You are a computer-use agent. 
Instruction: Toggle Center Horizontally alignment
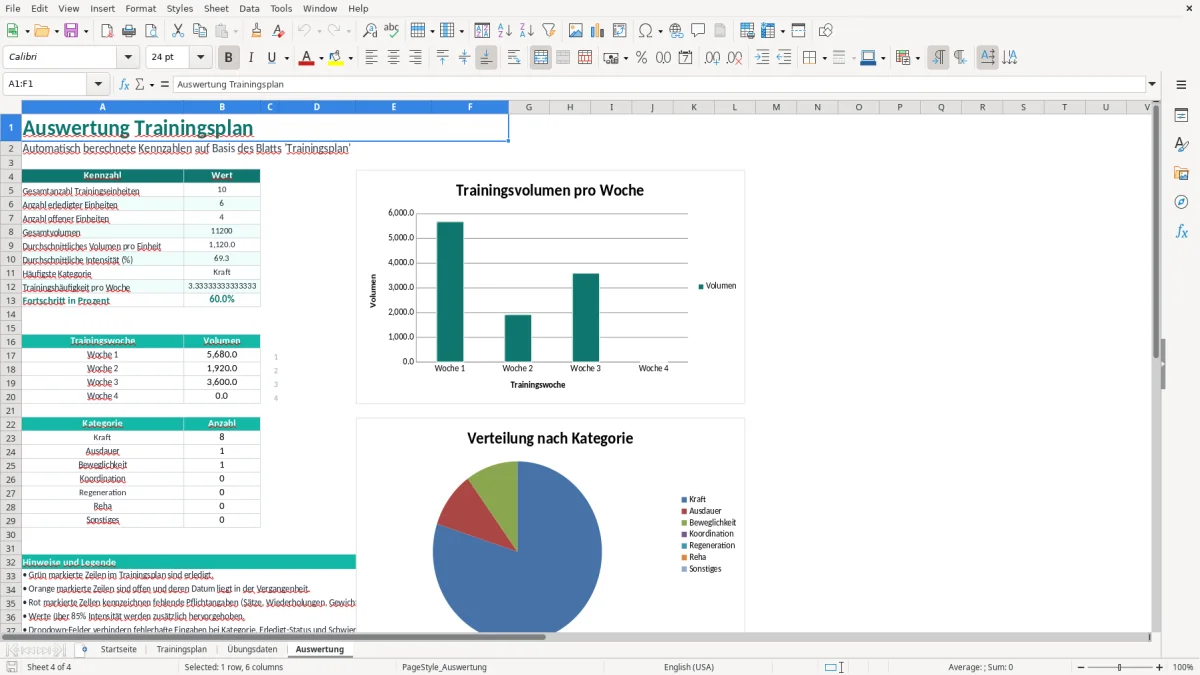pyautogui.click(x=393, y=58)
